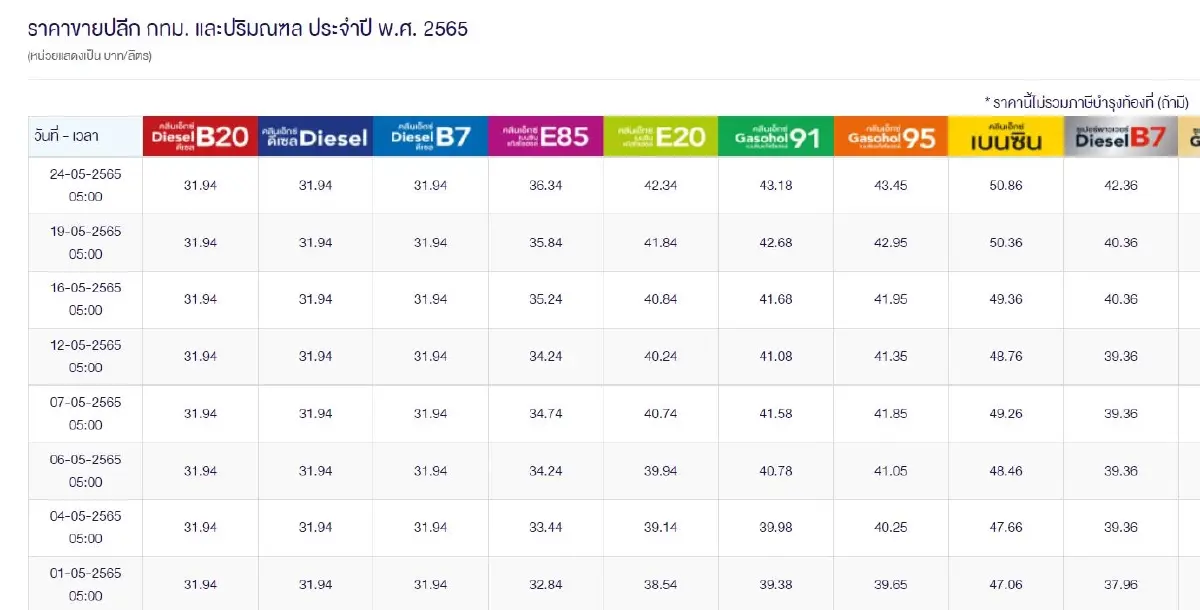Select the date cell 16-05-2565 05:00
Viewport: 1200px width, 610px height.
coord(86,299)
